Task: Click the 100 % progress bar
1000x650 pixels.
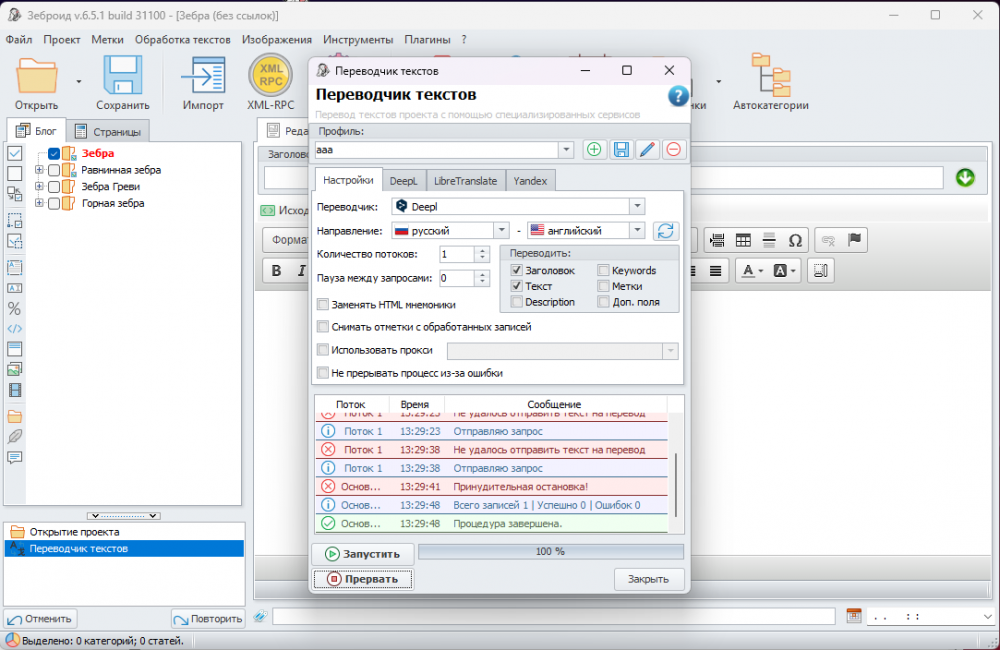Action: pyautogui.click(x=550, y=552)
